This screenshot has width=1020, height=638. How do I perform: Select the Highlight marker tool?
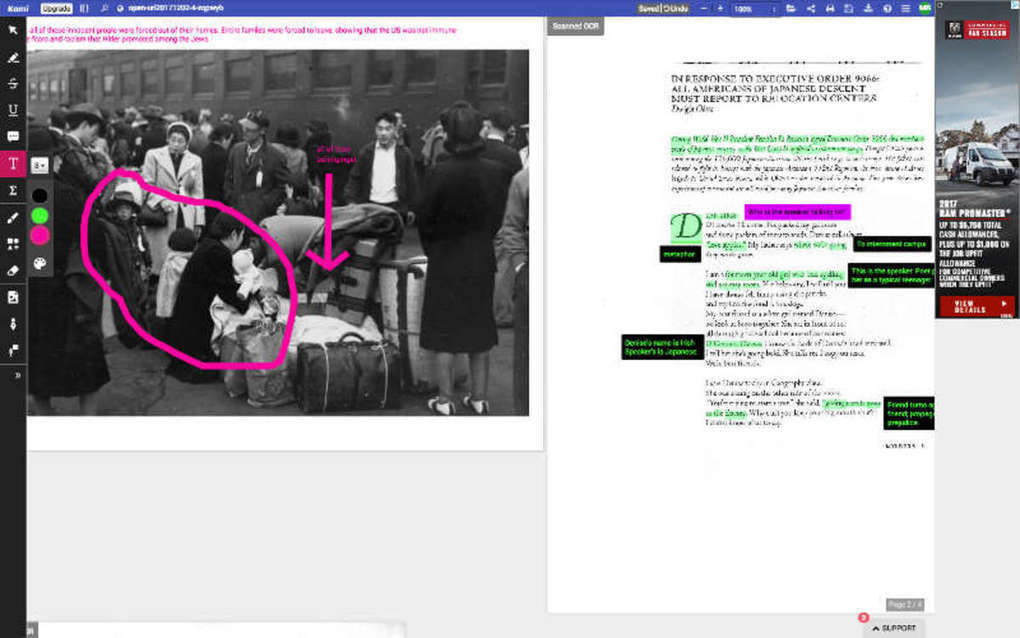[x=13, y=57]
